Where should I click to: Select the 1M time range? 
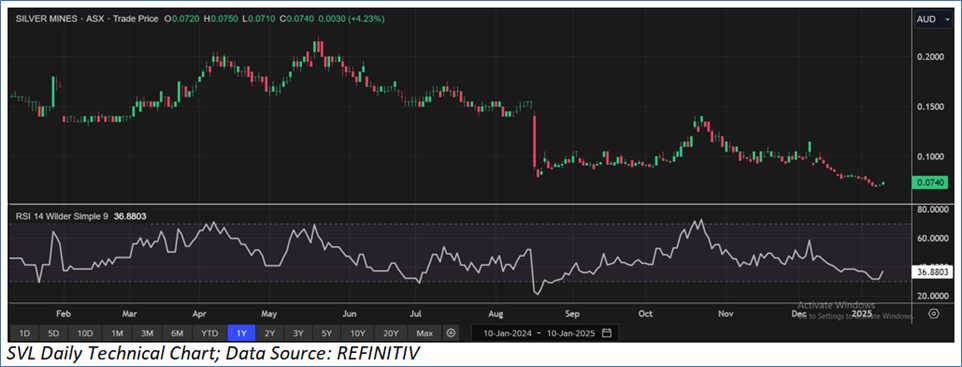pos(117,333)
